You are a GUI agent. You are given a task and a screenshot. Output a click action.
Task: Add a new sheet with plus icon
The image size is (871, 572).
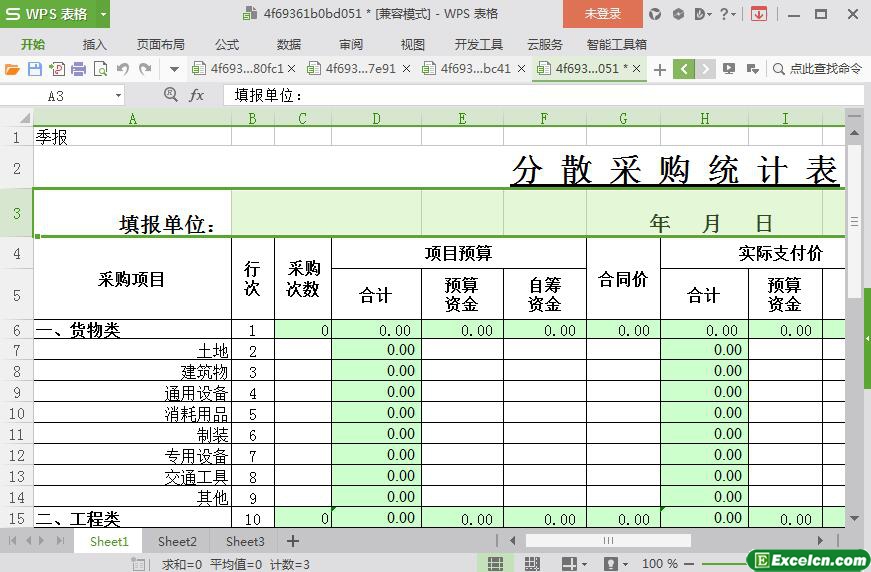292,541
